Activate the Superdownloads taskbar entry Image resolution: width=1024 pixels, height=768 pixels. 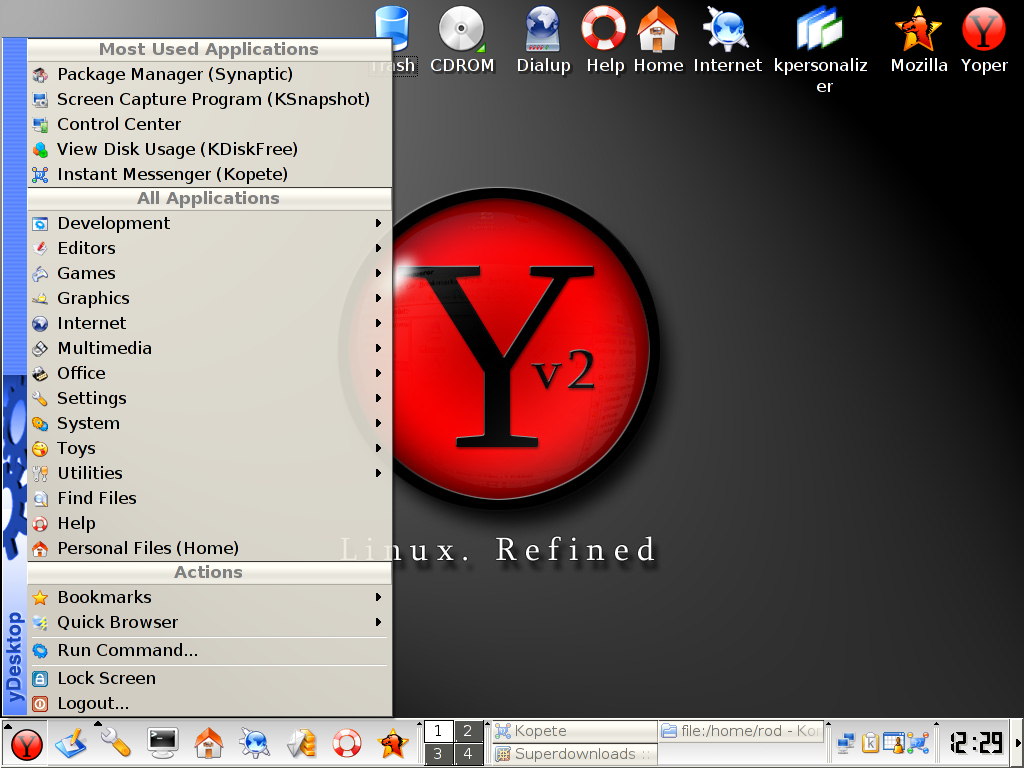tap(575, 754)
